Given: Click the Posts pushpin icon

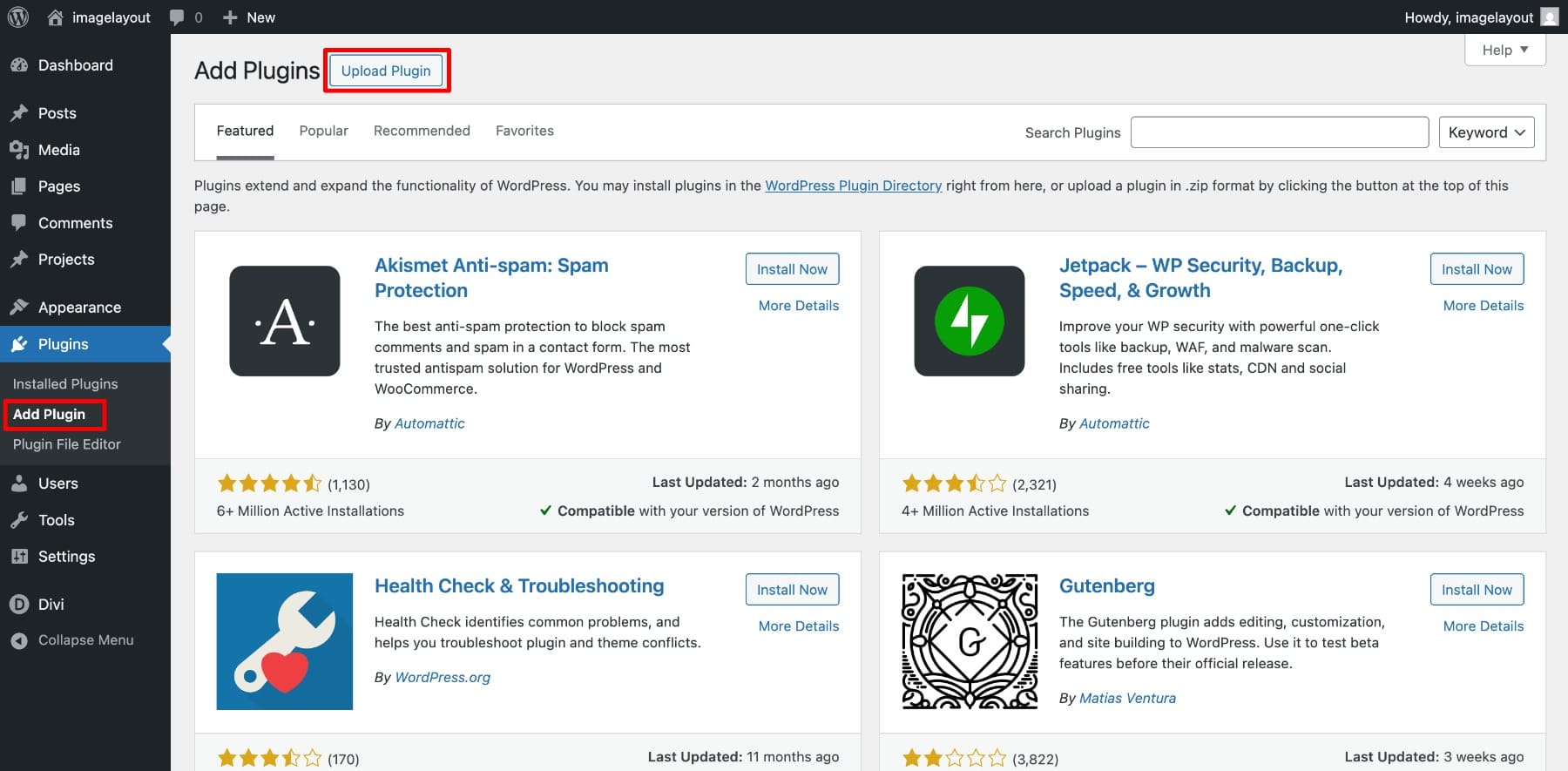Looking at the screenshot, I should pyautogui.click(x=19, y=113).
